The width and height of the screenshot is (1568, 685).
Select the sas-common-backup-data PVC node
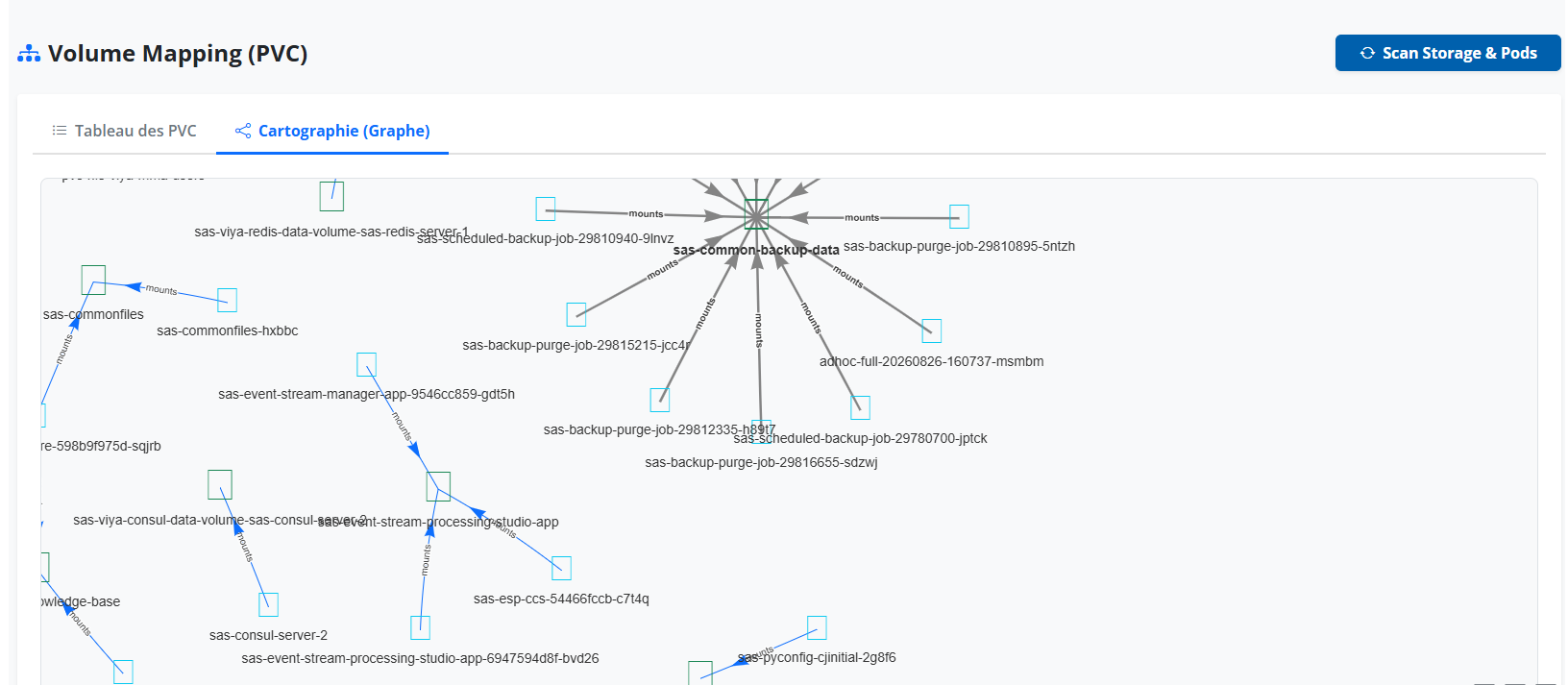757,213
